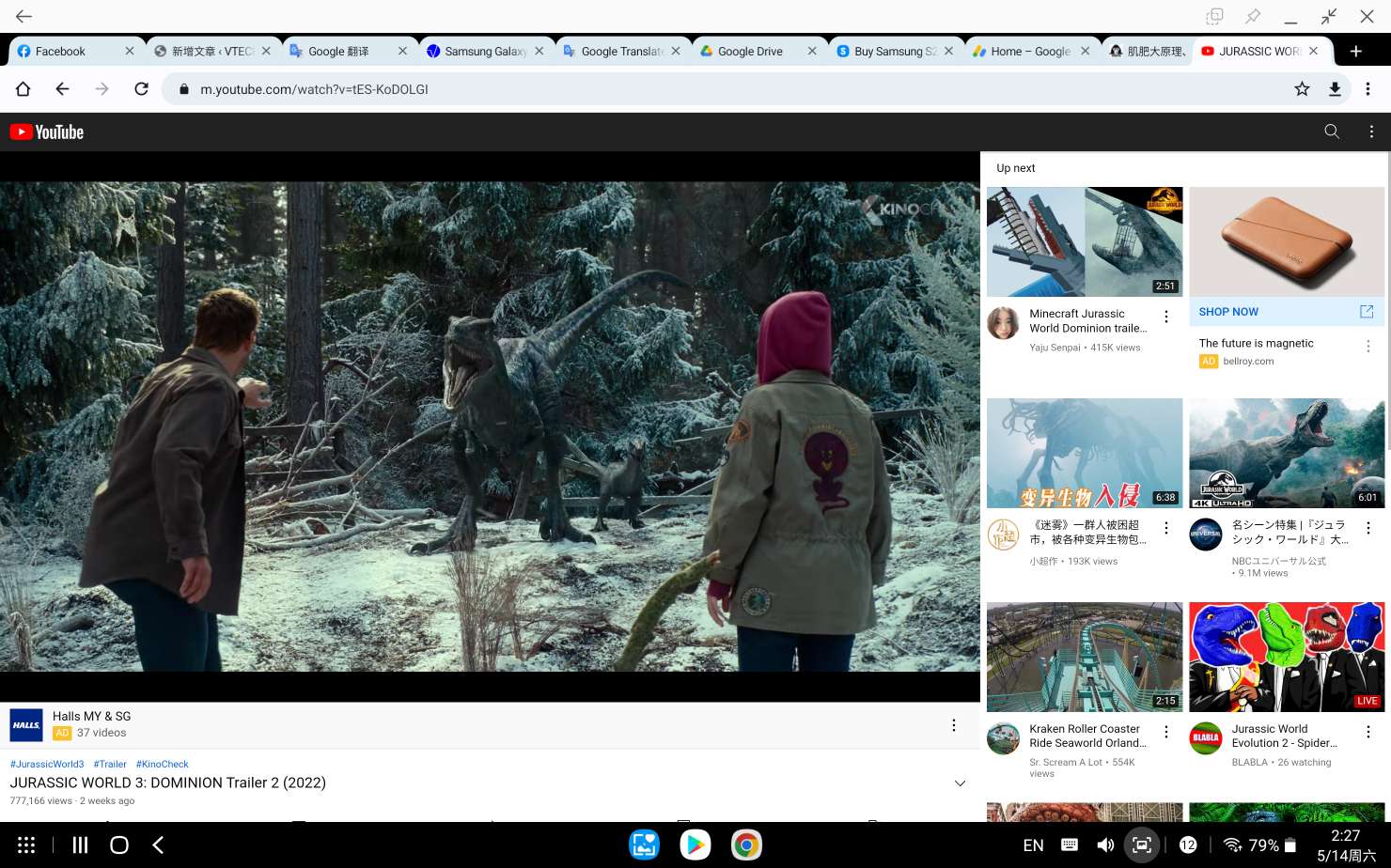The width and height of the screenshot is (1391, 868).
Task: Close the JURASSIC WORLD tab
Action: [1314, 52]
